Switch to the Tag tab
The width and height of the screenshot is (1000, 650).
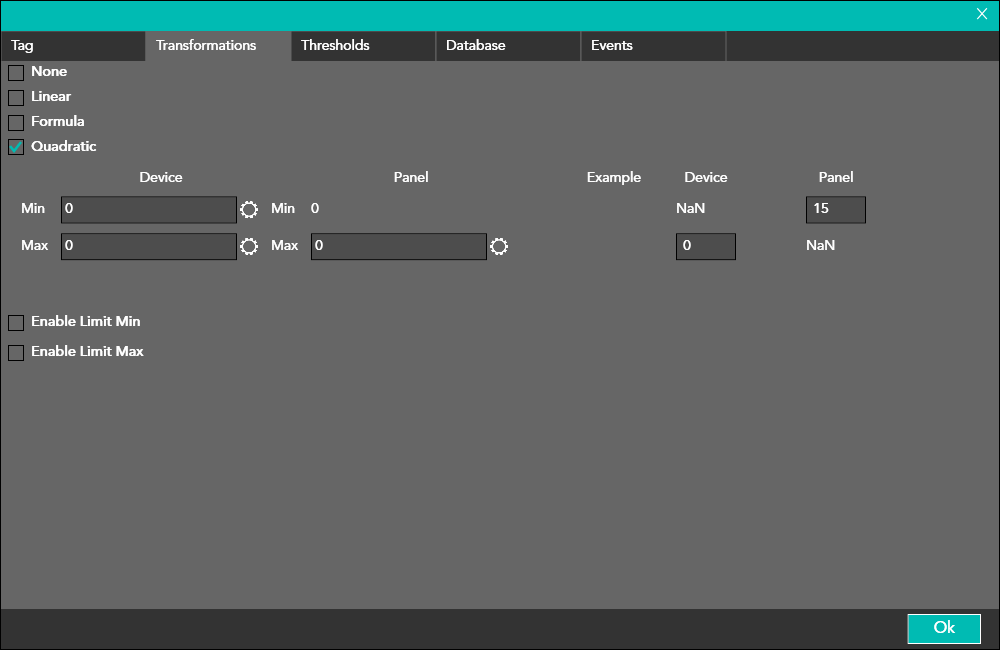point(73,46)
